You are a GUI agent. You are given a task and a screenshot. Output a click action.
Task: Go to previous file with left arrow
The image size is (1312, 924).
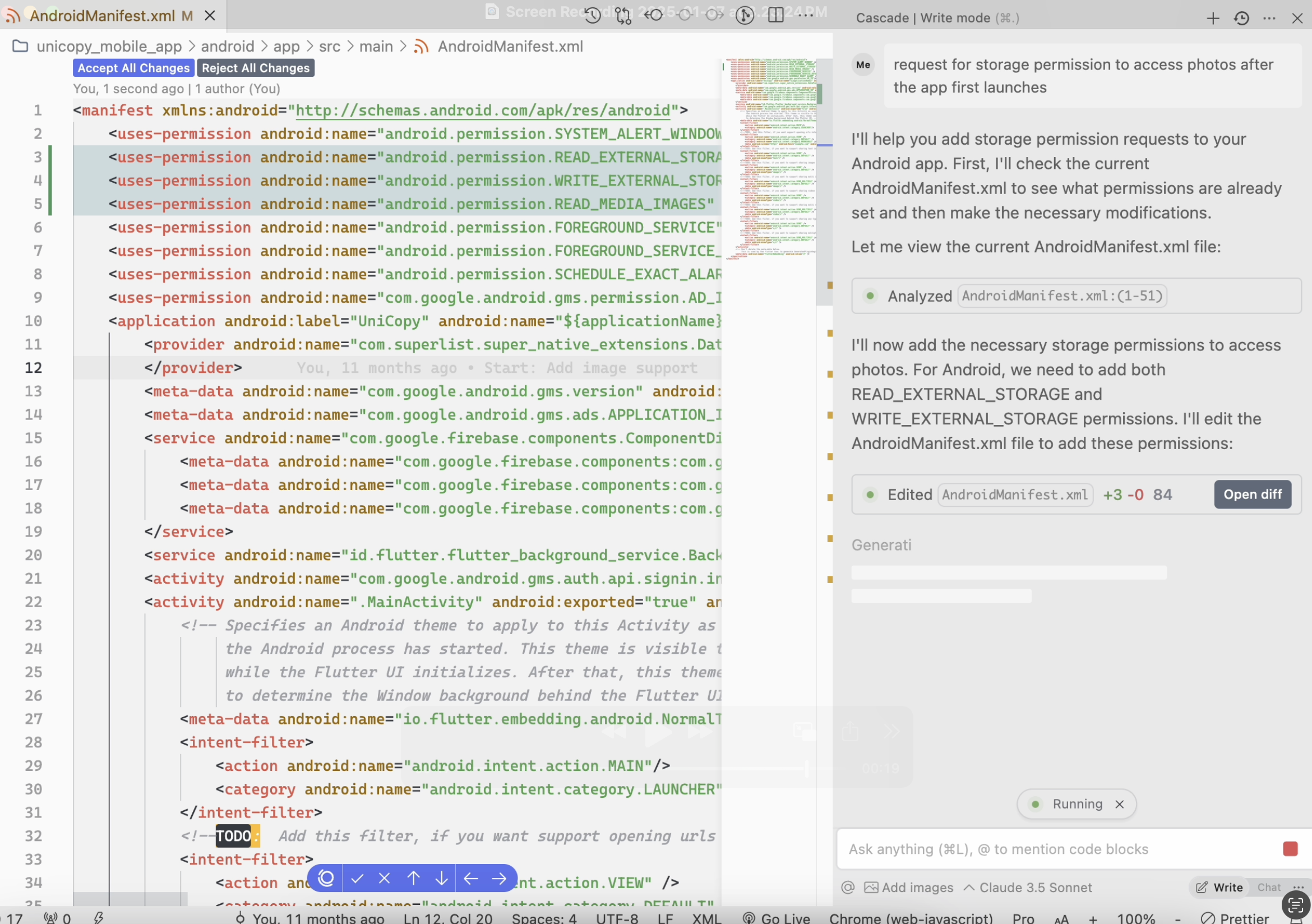tap(471, 877)
